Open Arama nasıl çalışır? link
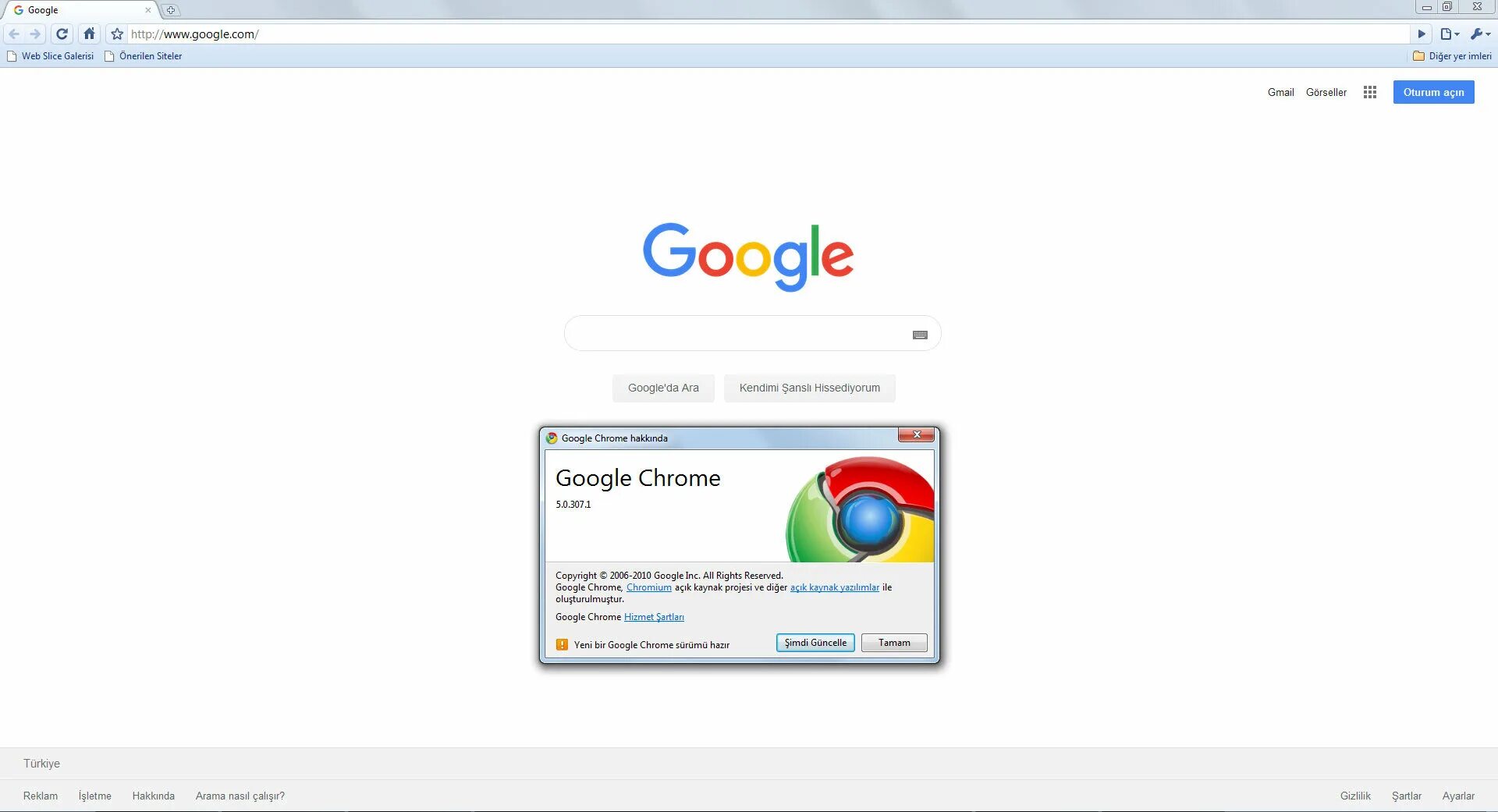The width and height of the screenshot is (1498, 812). click(x=240, y=796)
